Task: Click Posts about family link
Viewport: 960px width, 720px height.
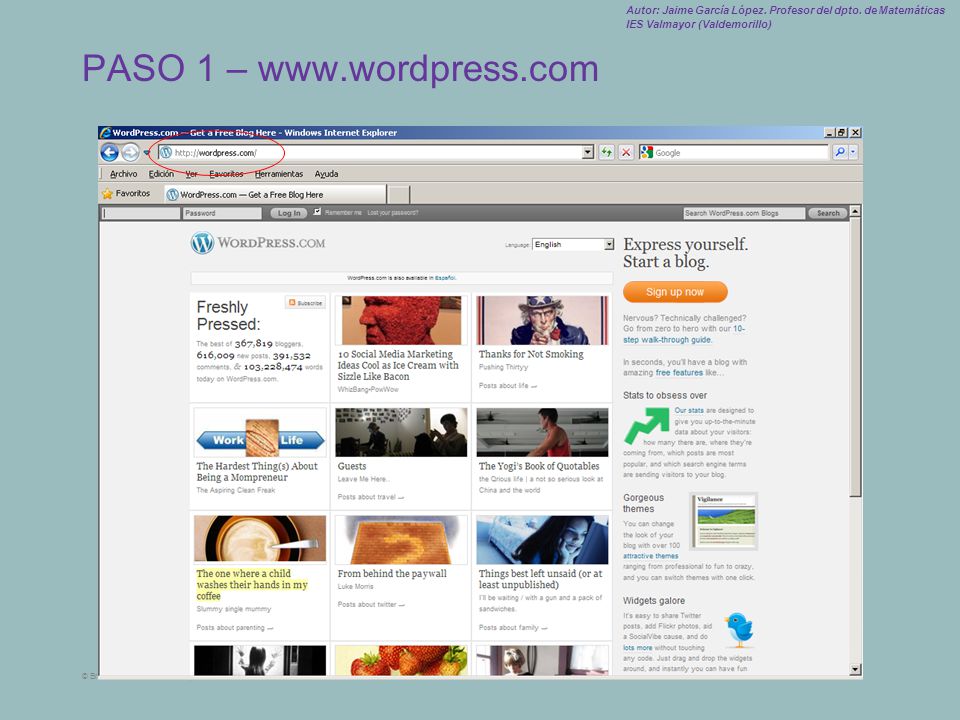Action: (513, 628)
